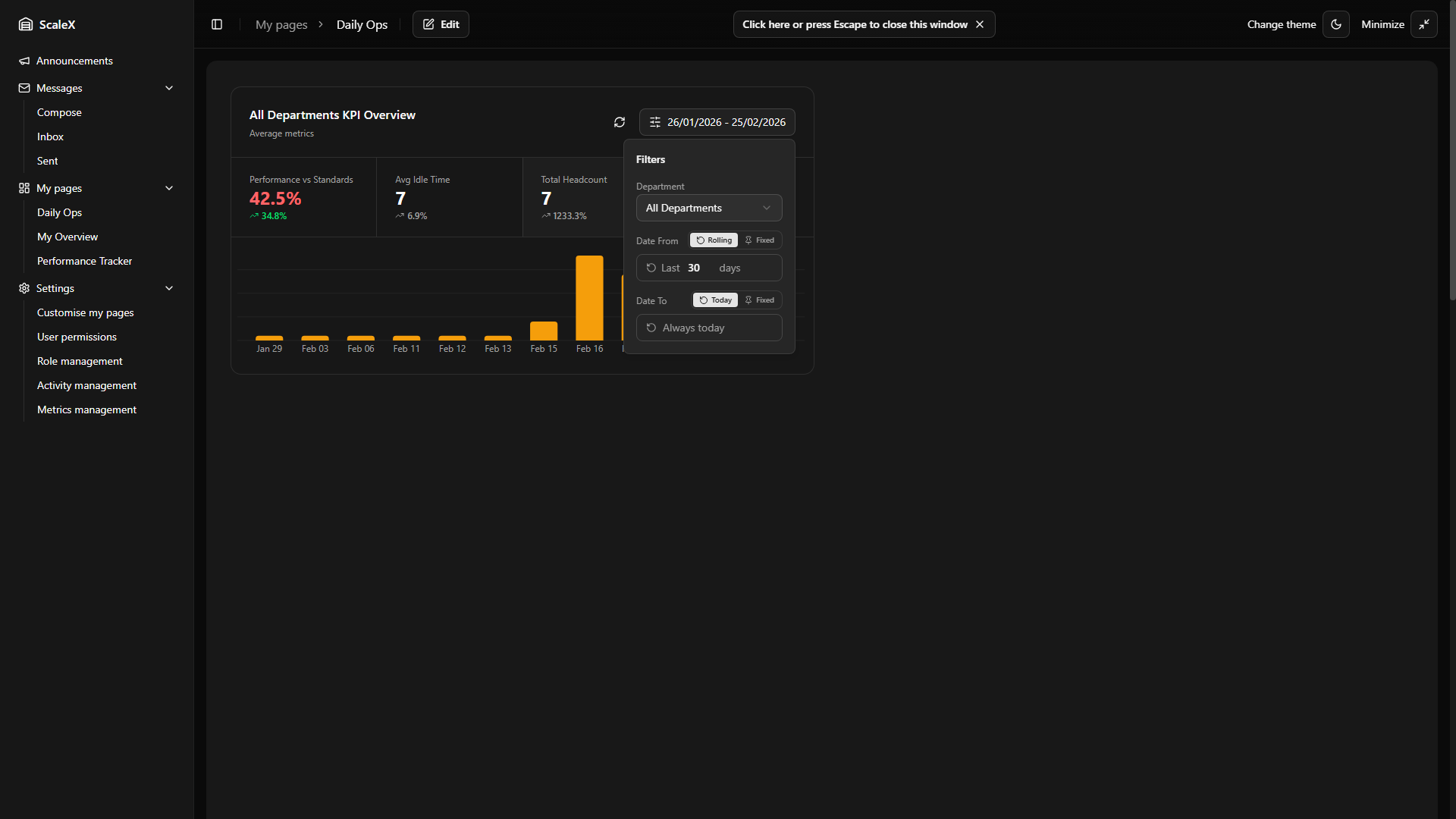Click the sidebar collapse panel icon
Image resolution: width=1456 pixels, height=819 pixels.
click(x=217, y=24)
